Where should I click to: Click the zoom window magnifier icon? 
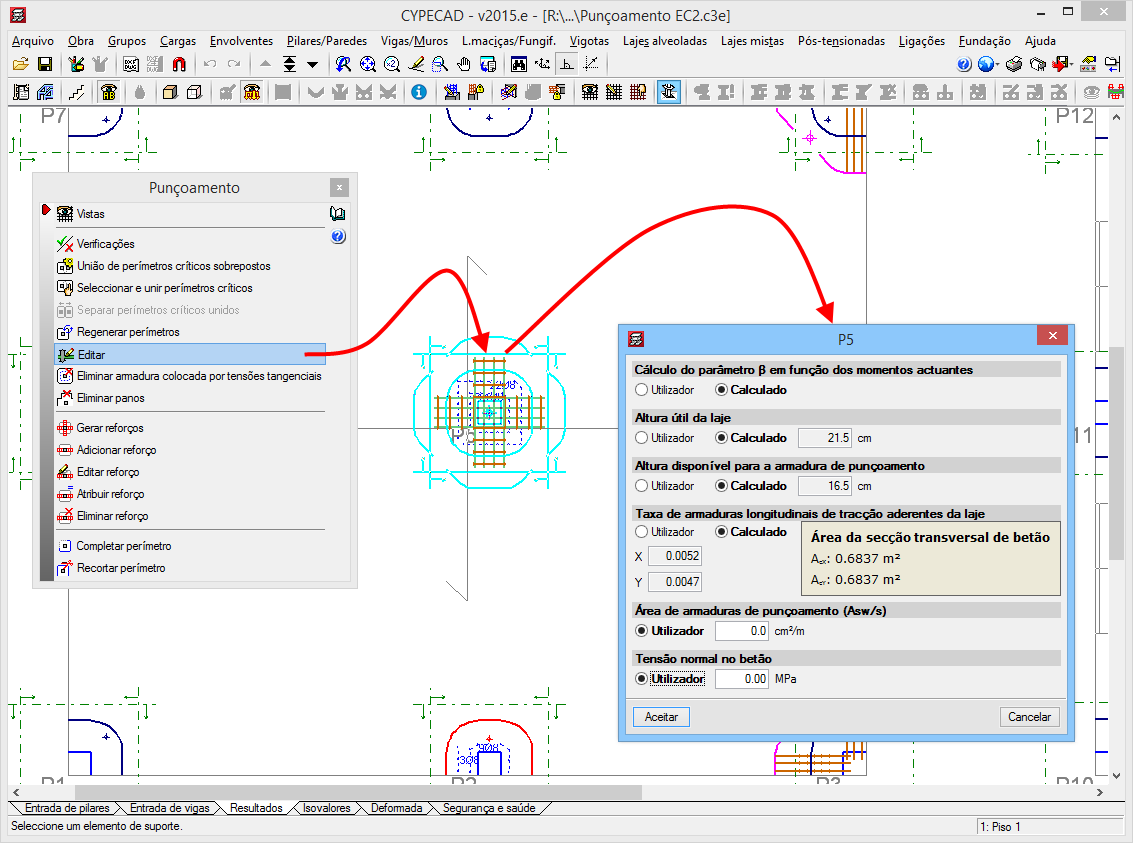[439, 64]
